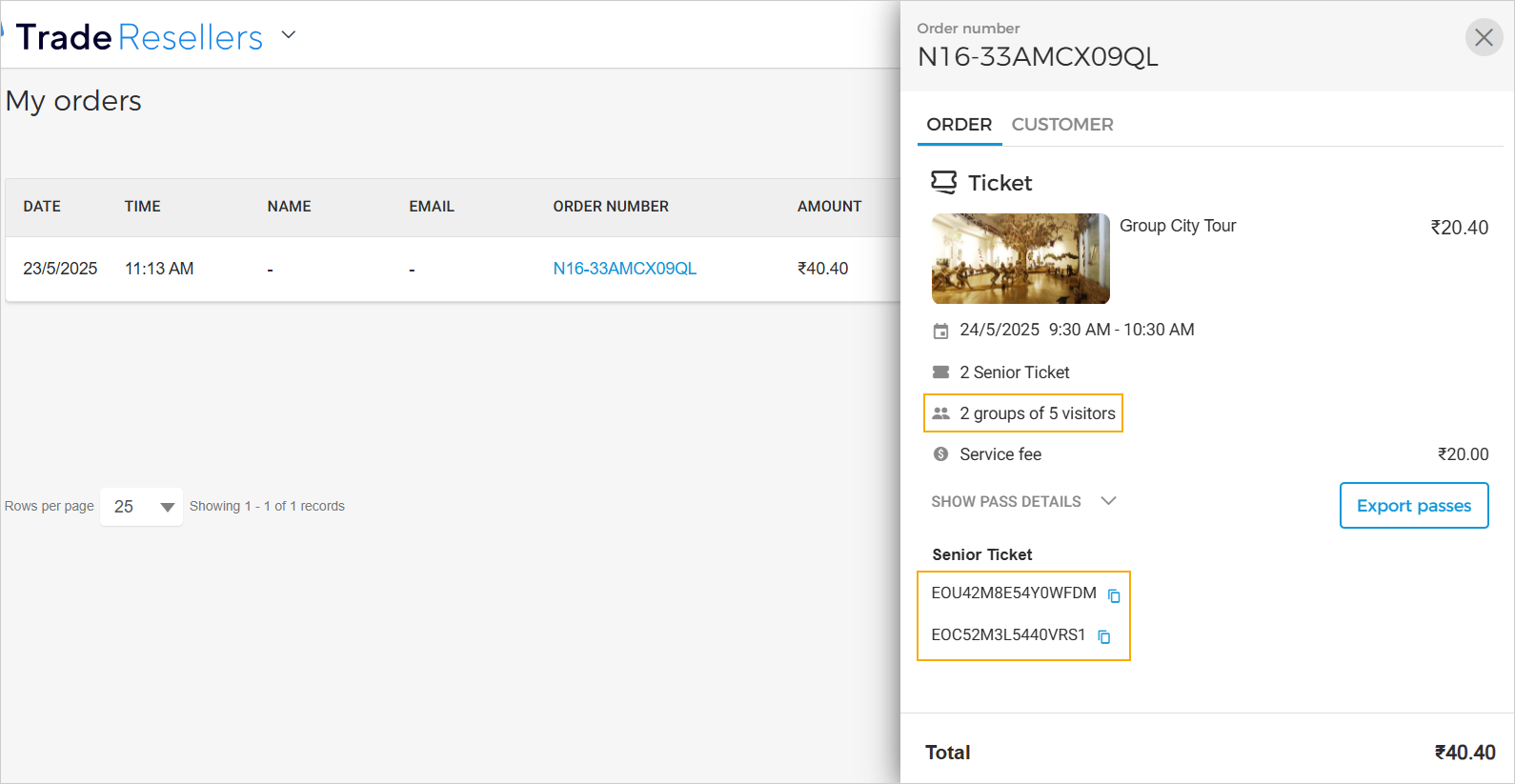Copy pass code EOU42M8E54Y0WFDM
The height and width of the screenshot is (784, 1515).
1114,596
